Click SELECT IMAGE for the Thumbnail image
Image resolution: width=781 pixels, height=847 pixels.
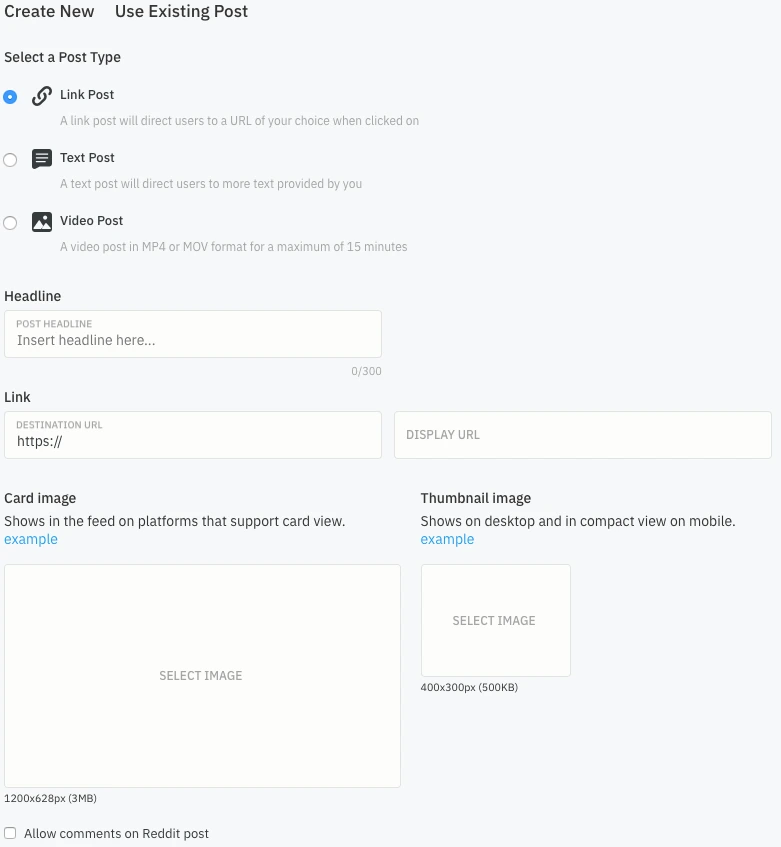(x=493, y=620)
